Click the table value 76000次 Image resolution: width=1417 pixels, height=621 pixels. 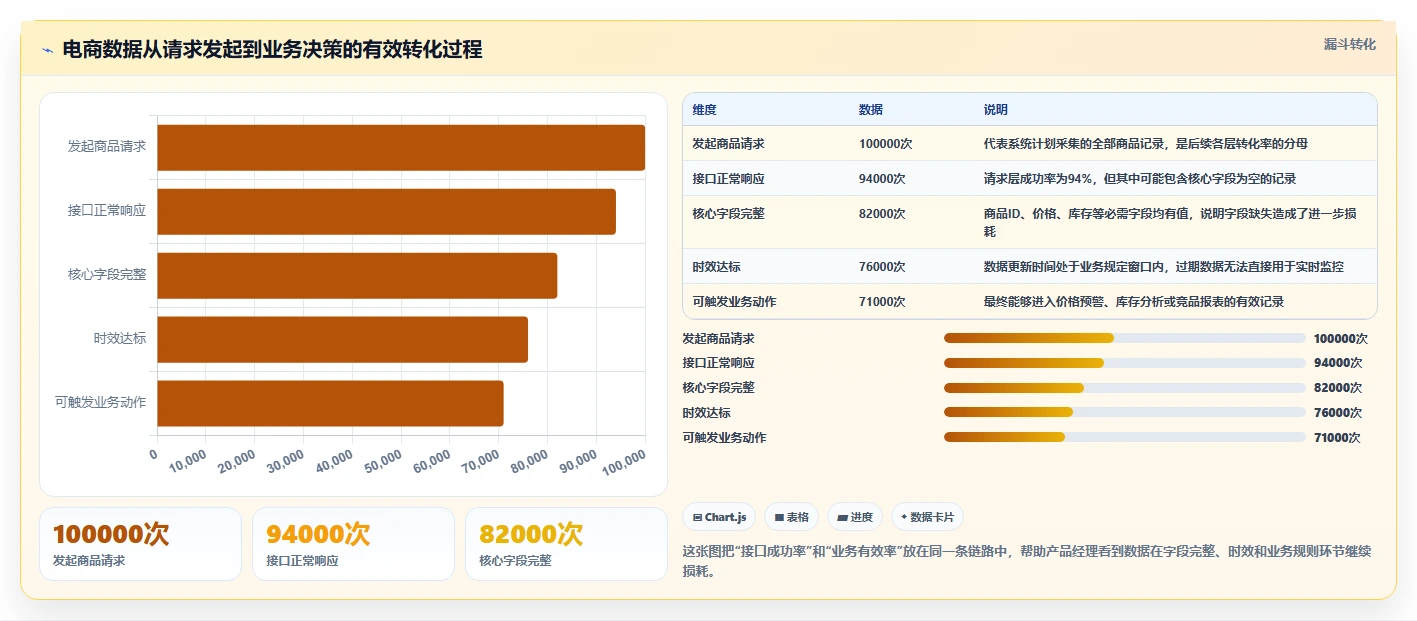click(882, 267)
